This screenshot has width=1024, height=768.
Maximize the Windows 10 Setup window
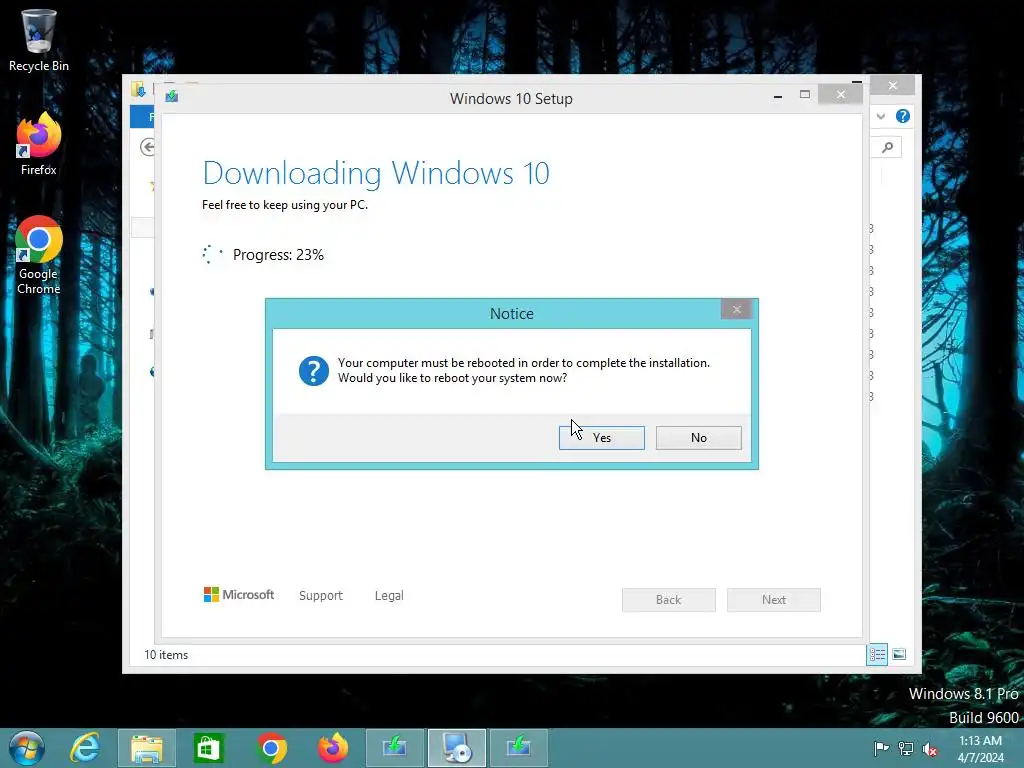805,95
